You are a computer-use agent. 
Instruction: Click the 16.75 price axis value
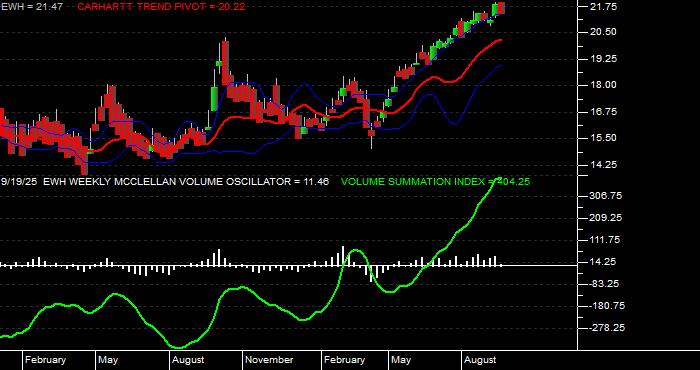pyautogui.click(x=603, y=112)
